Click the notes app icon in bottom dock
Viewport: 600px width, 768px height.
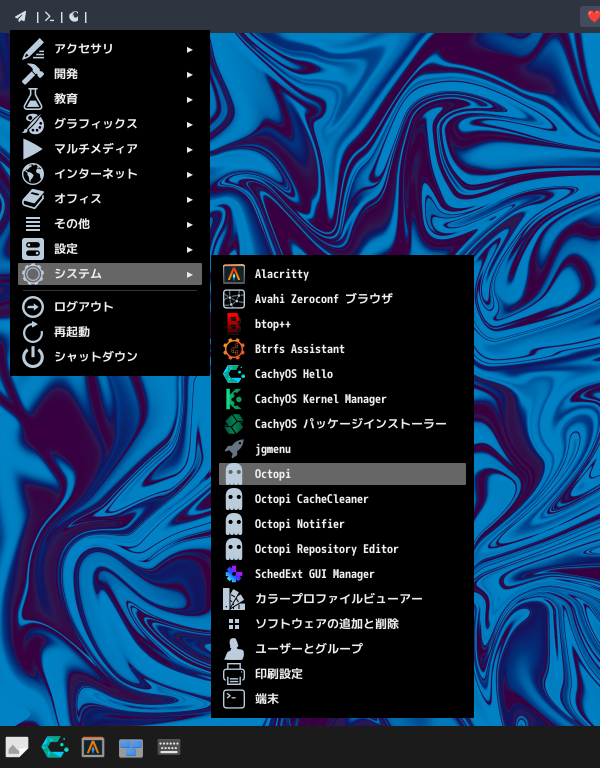[17, 747]
